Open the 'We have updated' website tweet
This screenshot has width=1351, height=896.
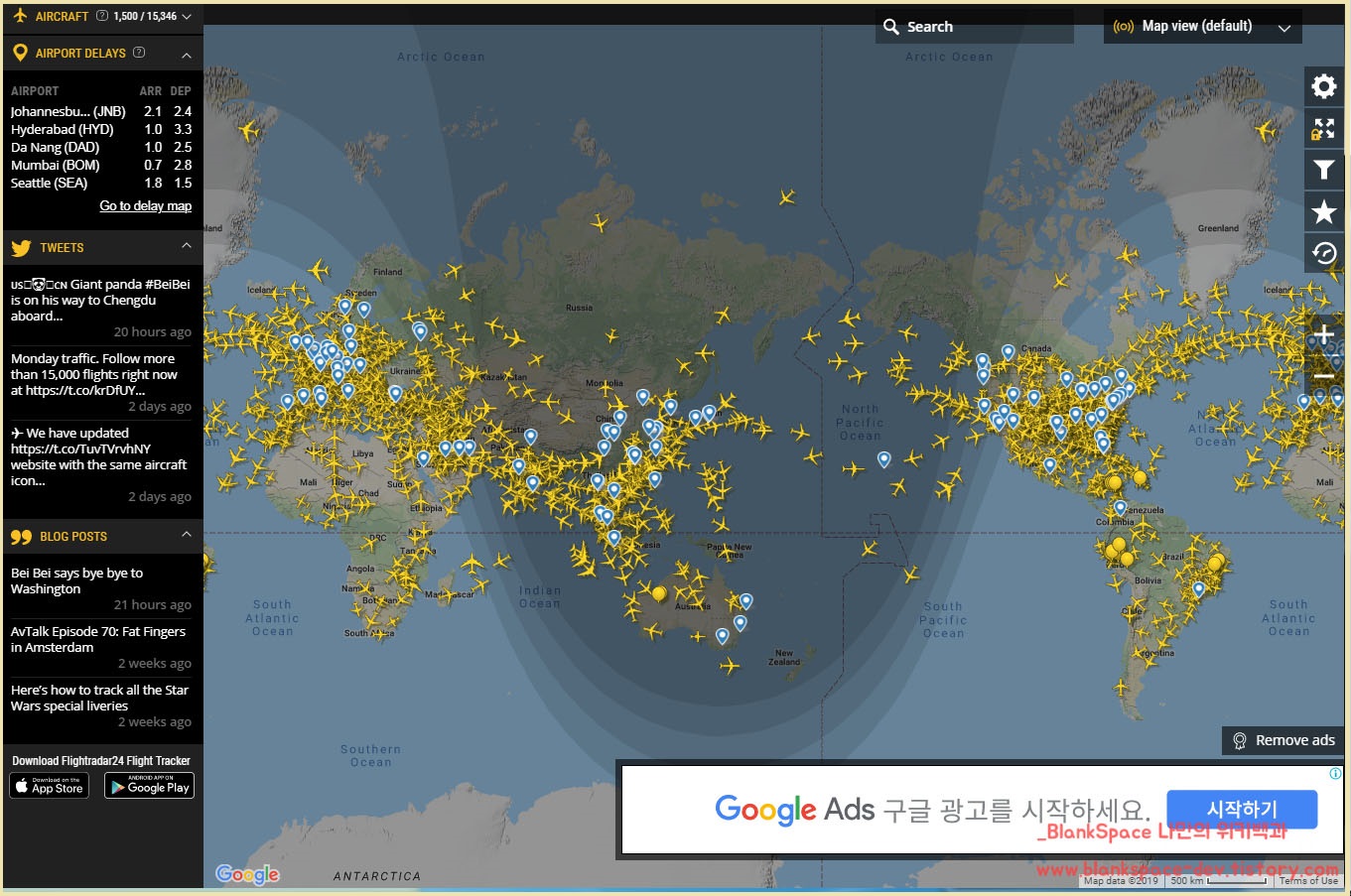click(x=98, y=456)
